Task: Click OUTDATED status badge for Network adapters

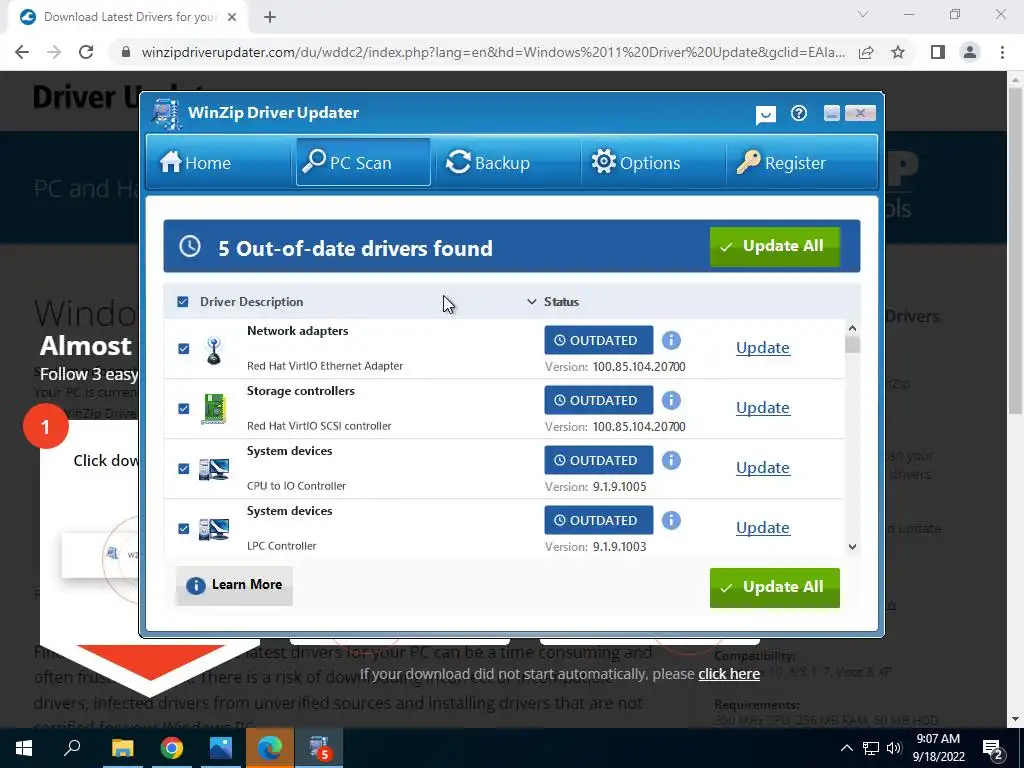Action: (599, 340)
